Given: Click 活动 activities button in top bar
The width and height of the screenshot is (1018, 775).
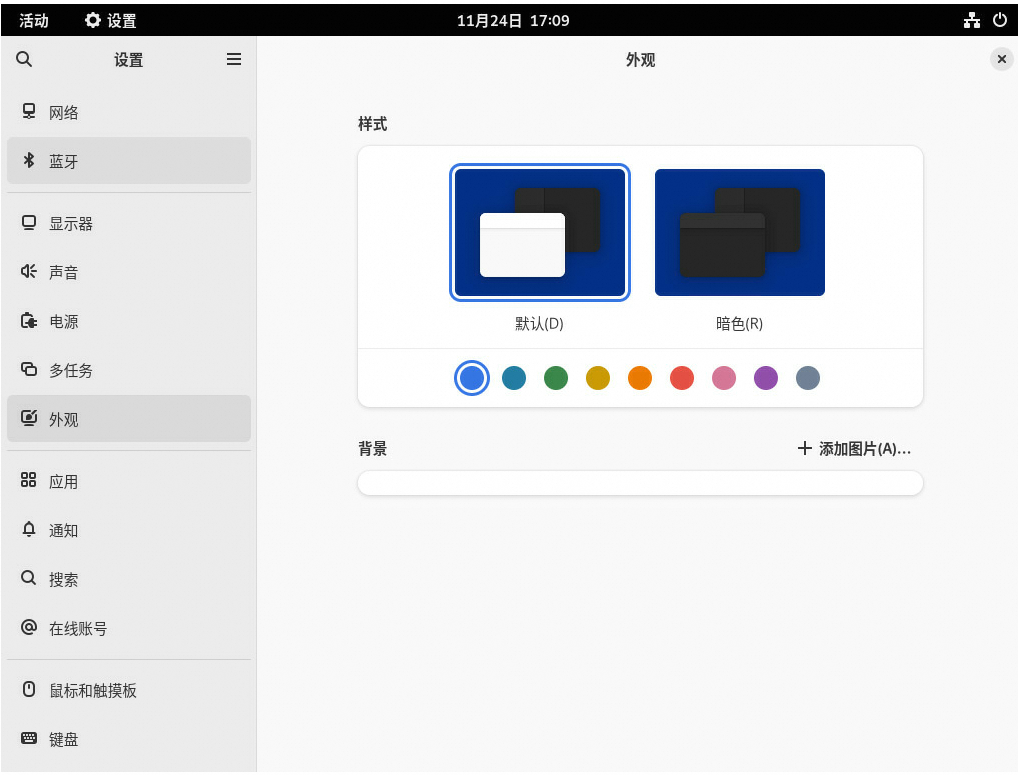Looking at the screenshot, I should [x=34, y=20].
